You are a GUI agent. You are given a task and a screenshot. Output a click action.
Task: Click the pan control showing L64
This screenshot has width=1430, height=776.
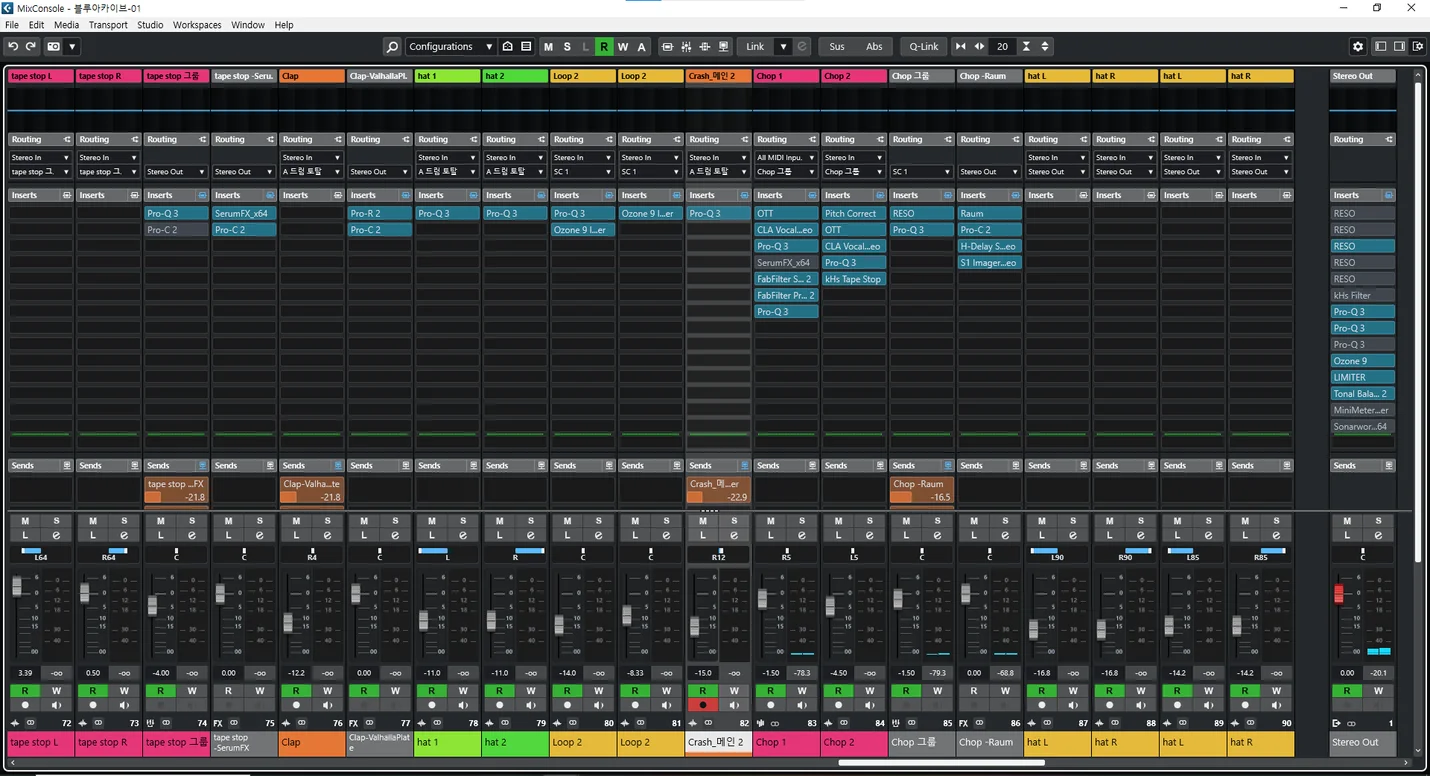40,554
